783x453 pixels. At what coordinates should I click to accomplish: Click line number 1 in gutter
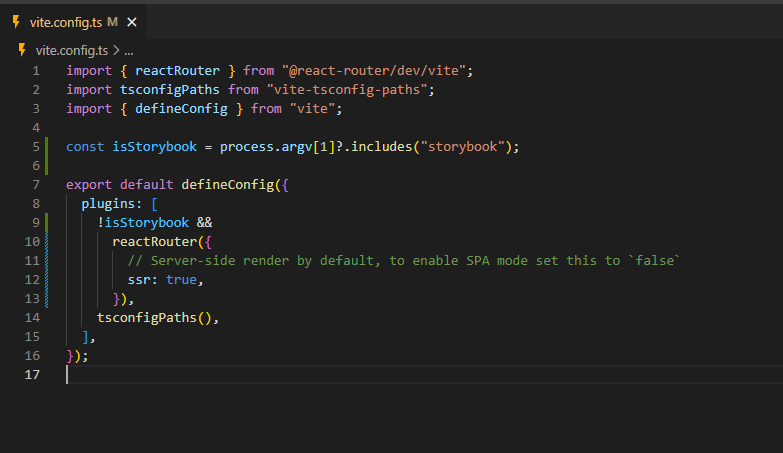click(36, 71)
